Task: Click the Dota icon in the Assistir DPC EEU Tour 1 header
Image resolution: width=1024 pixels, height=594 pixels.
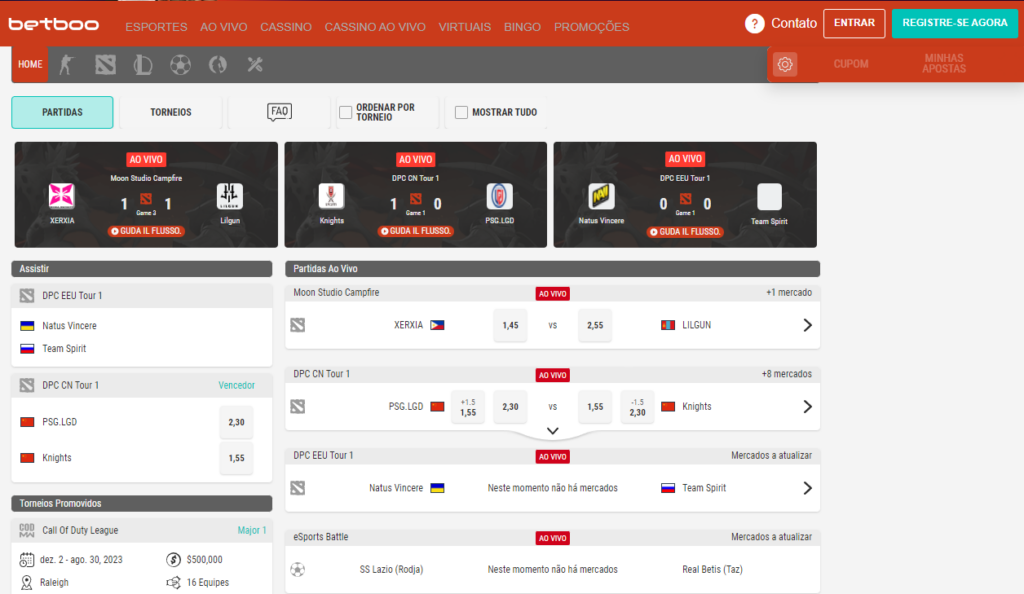Action: click(27, 296)
